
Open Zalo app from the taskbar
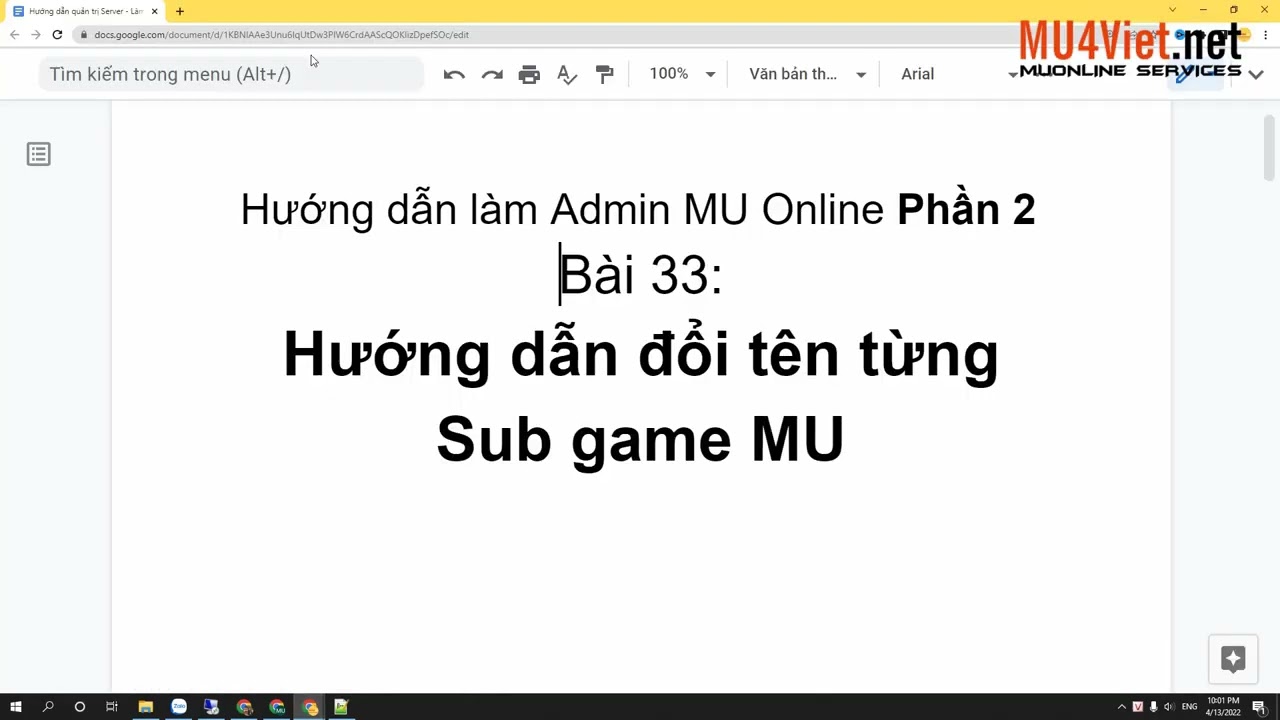point(178,707)
